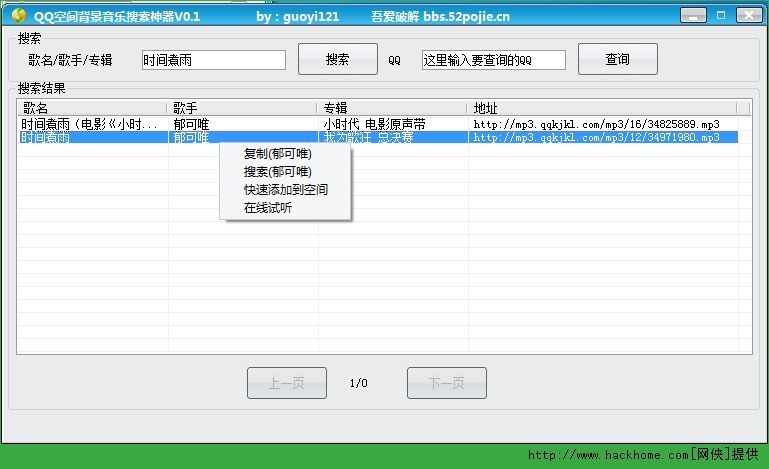Sort by 歌手 column header
The height and width of the screenshot is (469, 769).
[x=243, y=107]
